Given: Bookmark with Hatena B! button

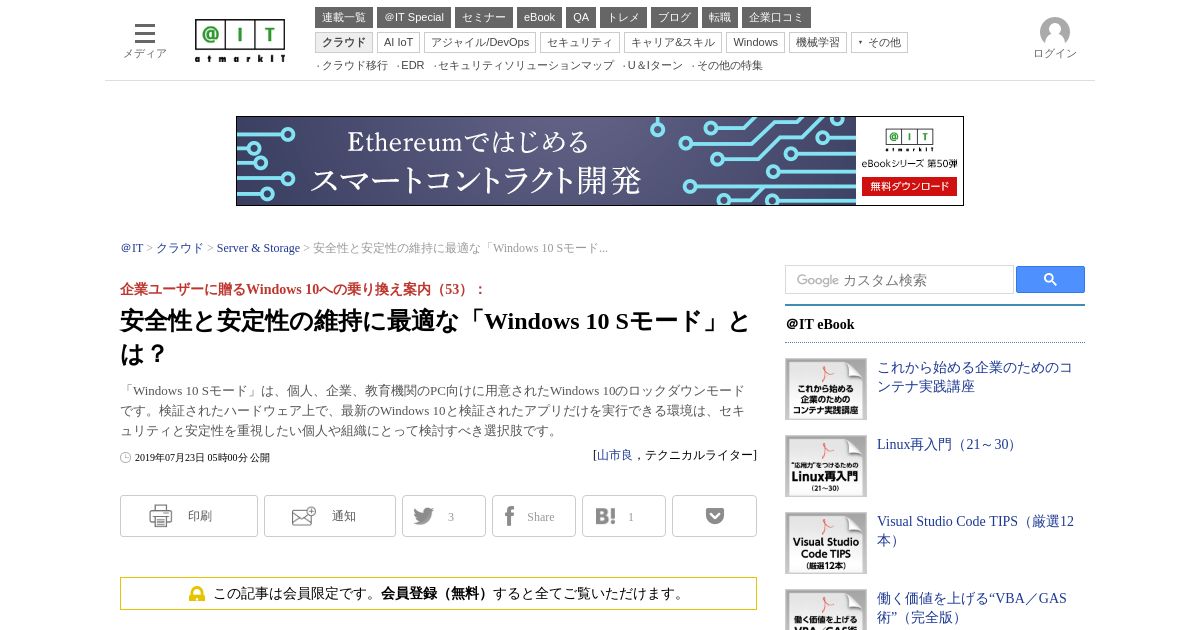Looking at the screenshot, I should pos(624,516).
